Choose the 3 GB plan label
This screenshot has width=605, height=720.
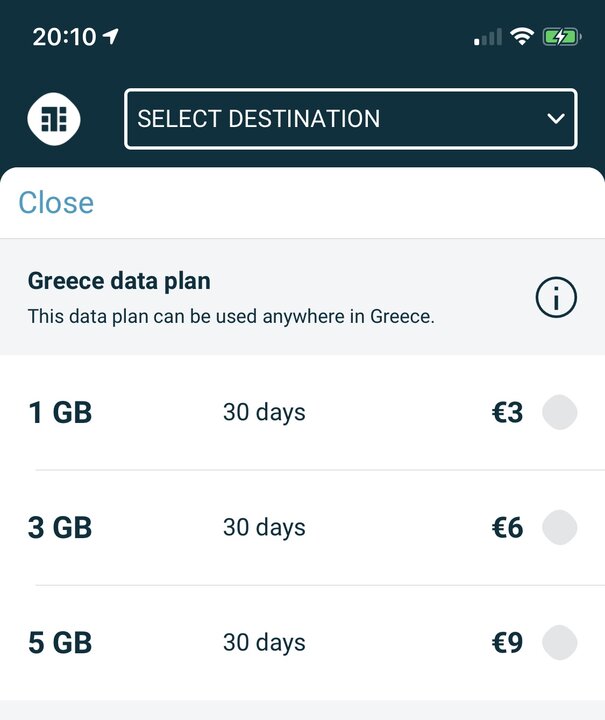[60, 528]
